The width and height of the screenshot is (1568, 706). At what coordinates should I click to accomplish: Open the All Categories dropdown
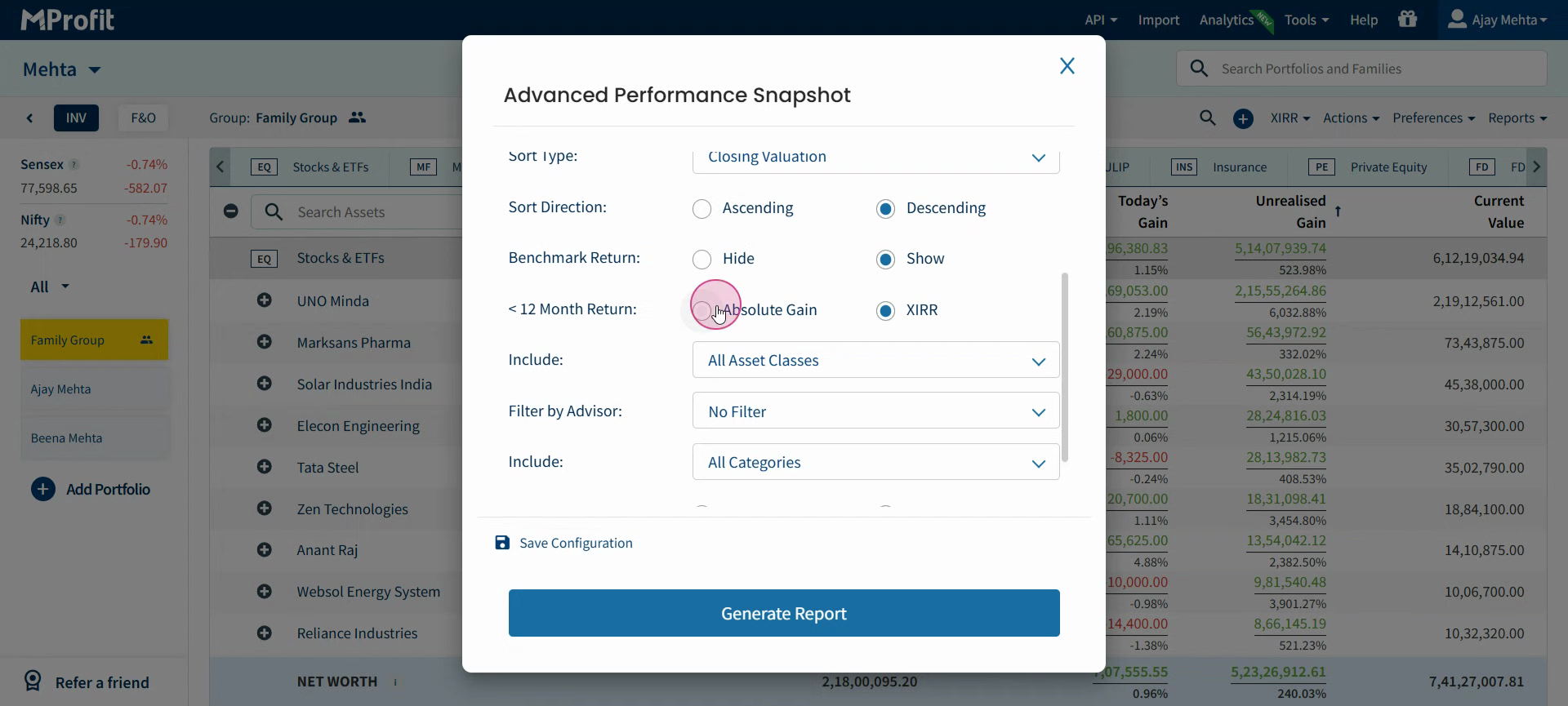pyautogui.click(x=875, y=462)
